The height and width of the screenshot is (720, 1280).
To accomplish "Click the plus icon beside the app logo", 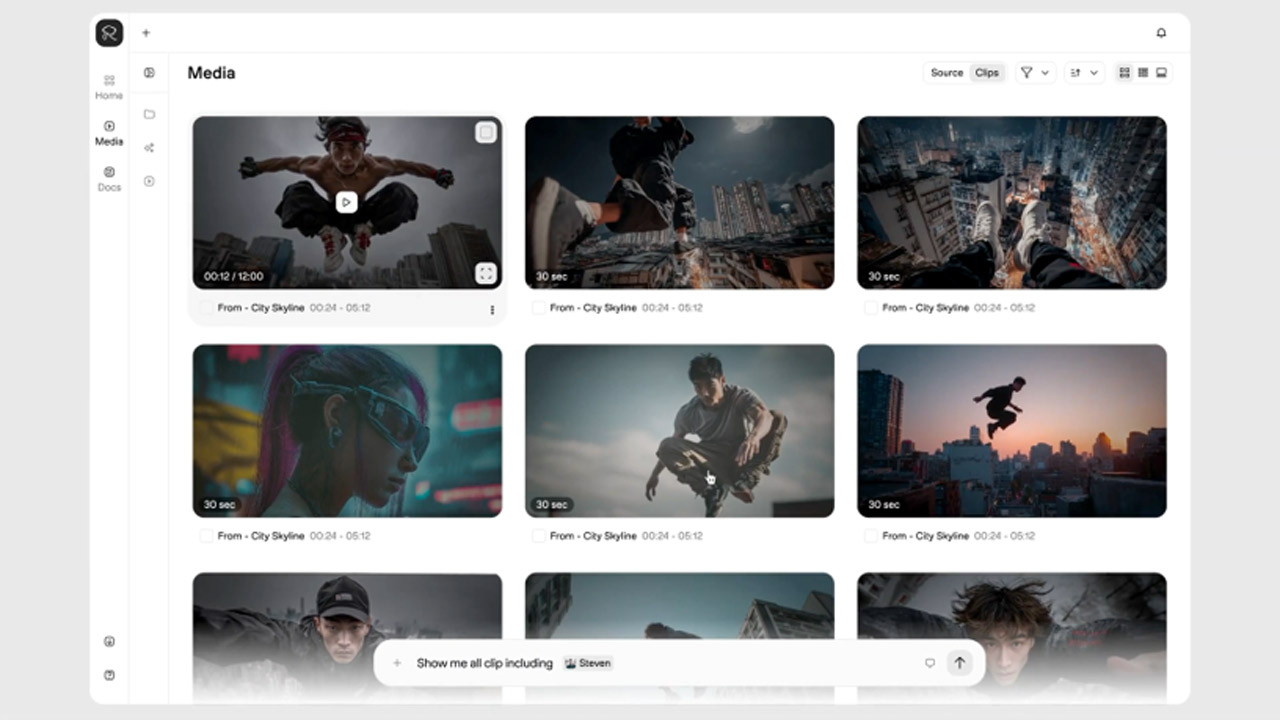I will coord(146,33).
